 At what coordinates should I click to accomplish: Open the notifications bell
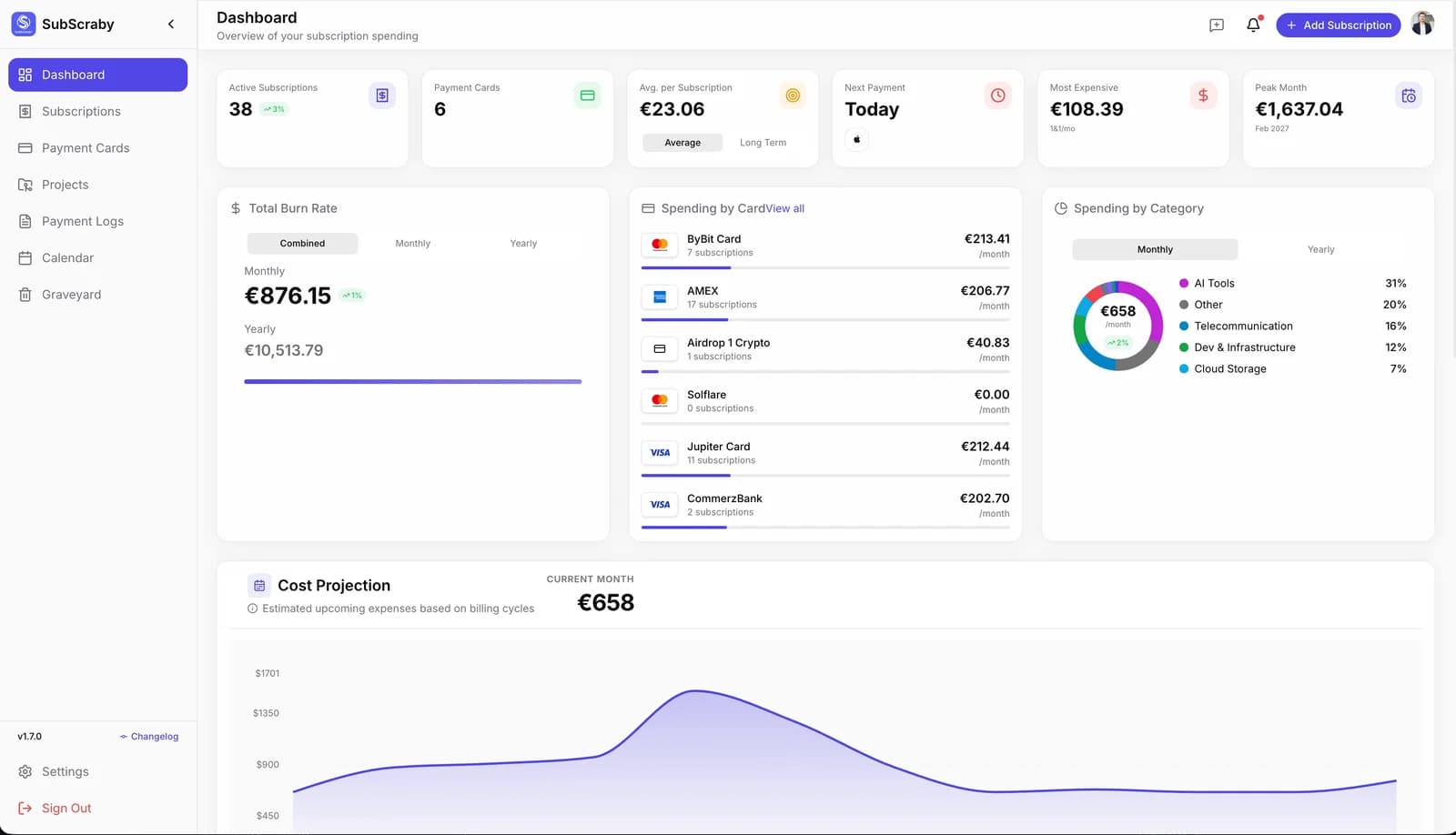tap(1253, 25)
